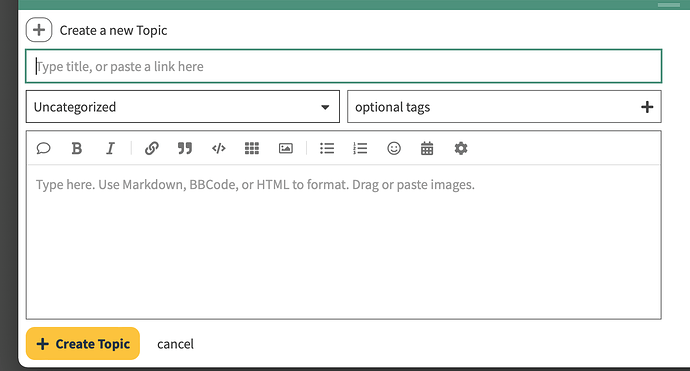690x371 pixels.
Task: Apply italic emphasis formatting
Action: point(110,148)
